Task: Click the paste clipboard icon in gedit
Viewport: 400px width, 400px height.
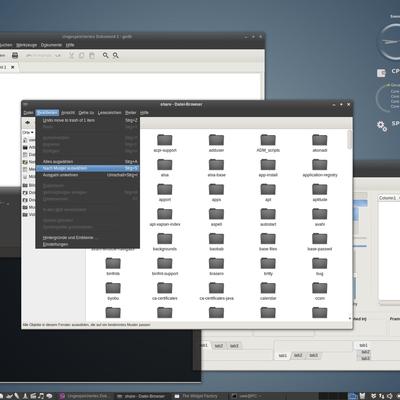Action: (x=92, y=55)
